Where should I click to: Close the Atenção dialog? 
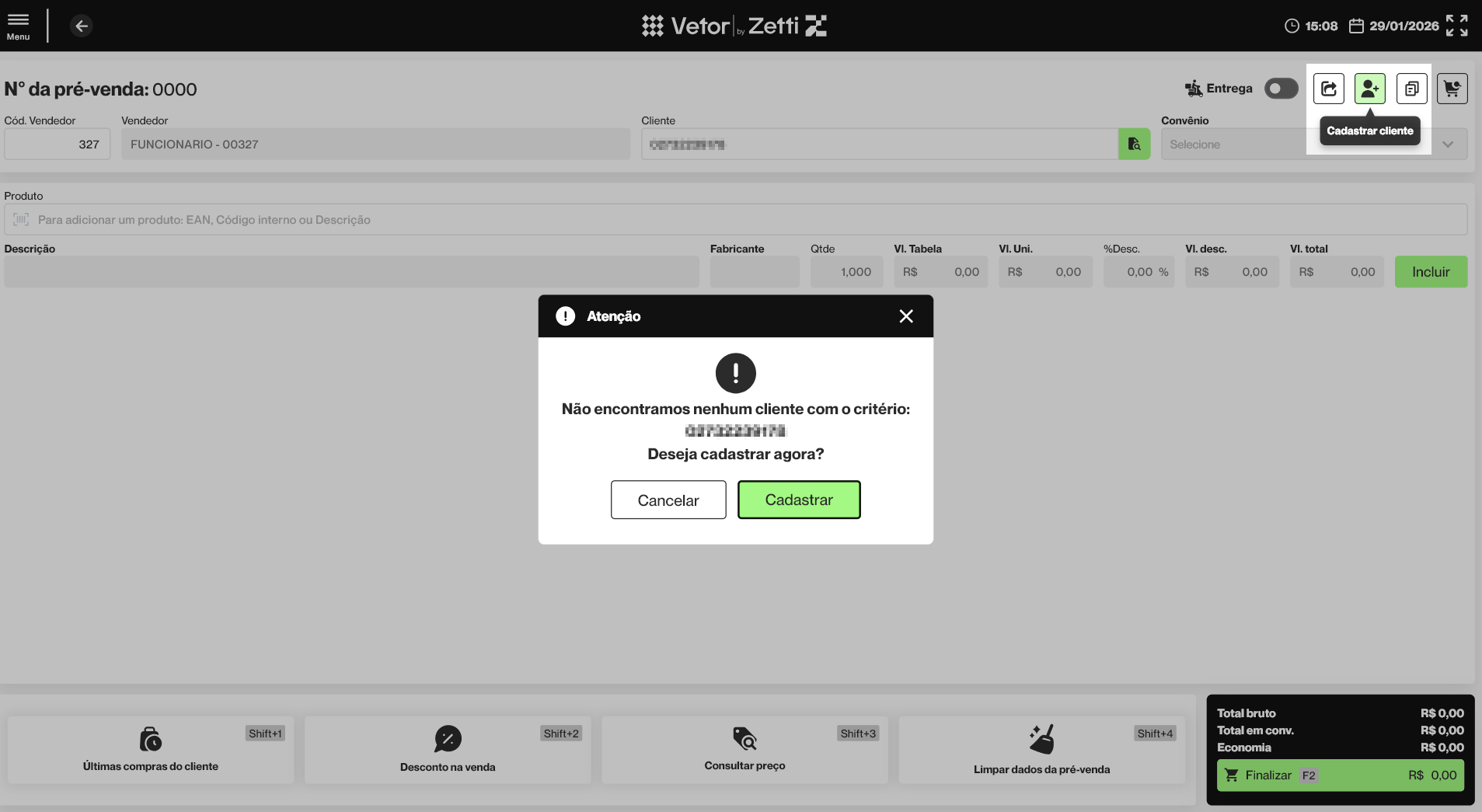pos(906,316)
